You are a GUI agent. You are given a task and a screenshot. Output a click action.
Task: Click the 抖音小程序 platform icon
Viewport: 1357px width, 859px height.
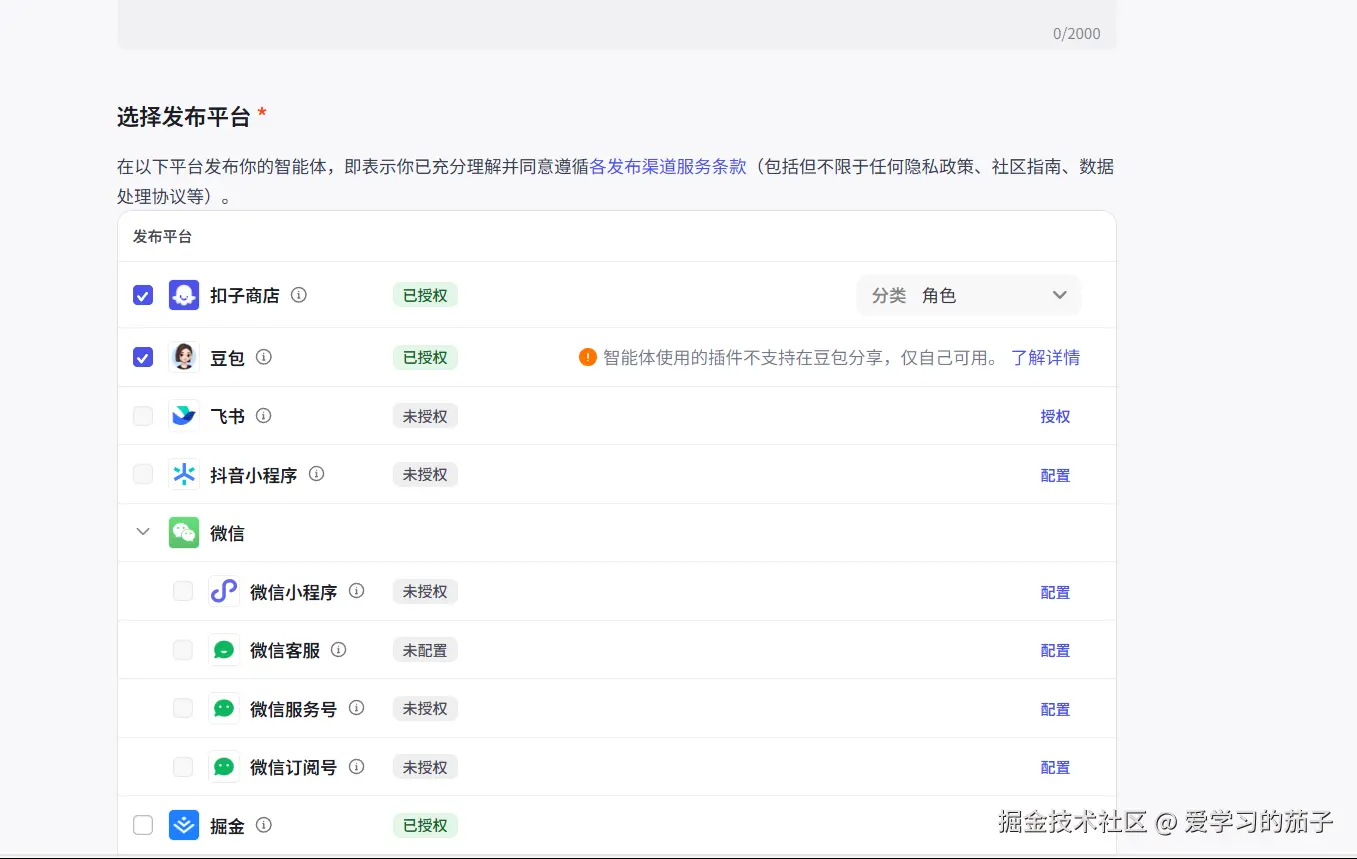(x=184, y=474)
